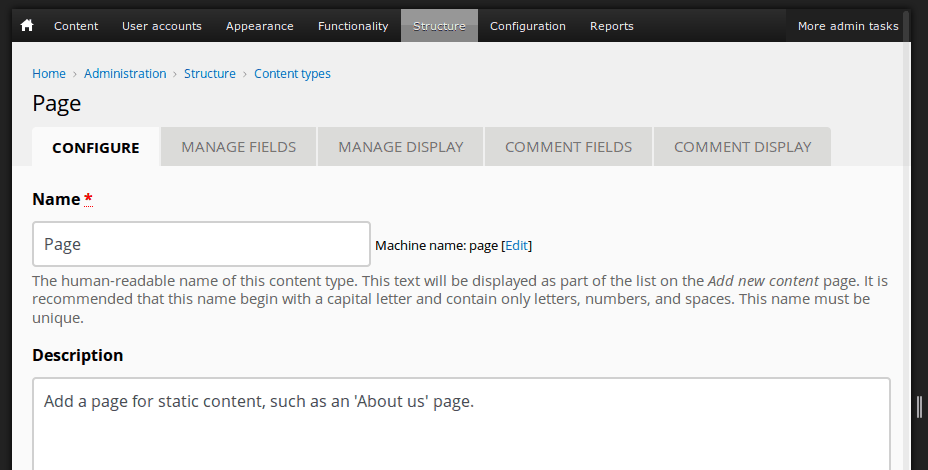The image size is (928, 470).
Task: Switch to the Comment Fields tab
Action: pos(568,147)
